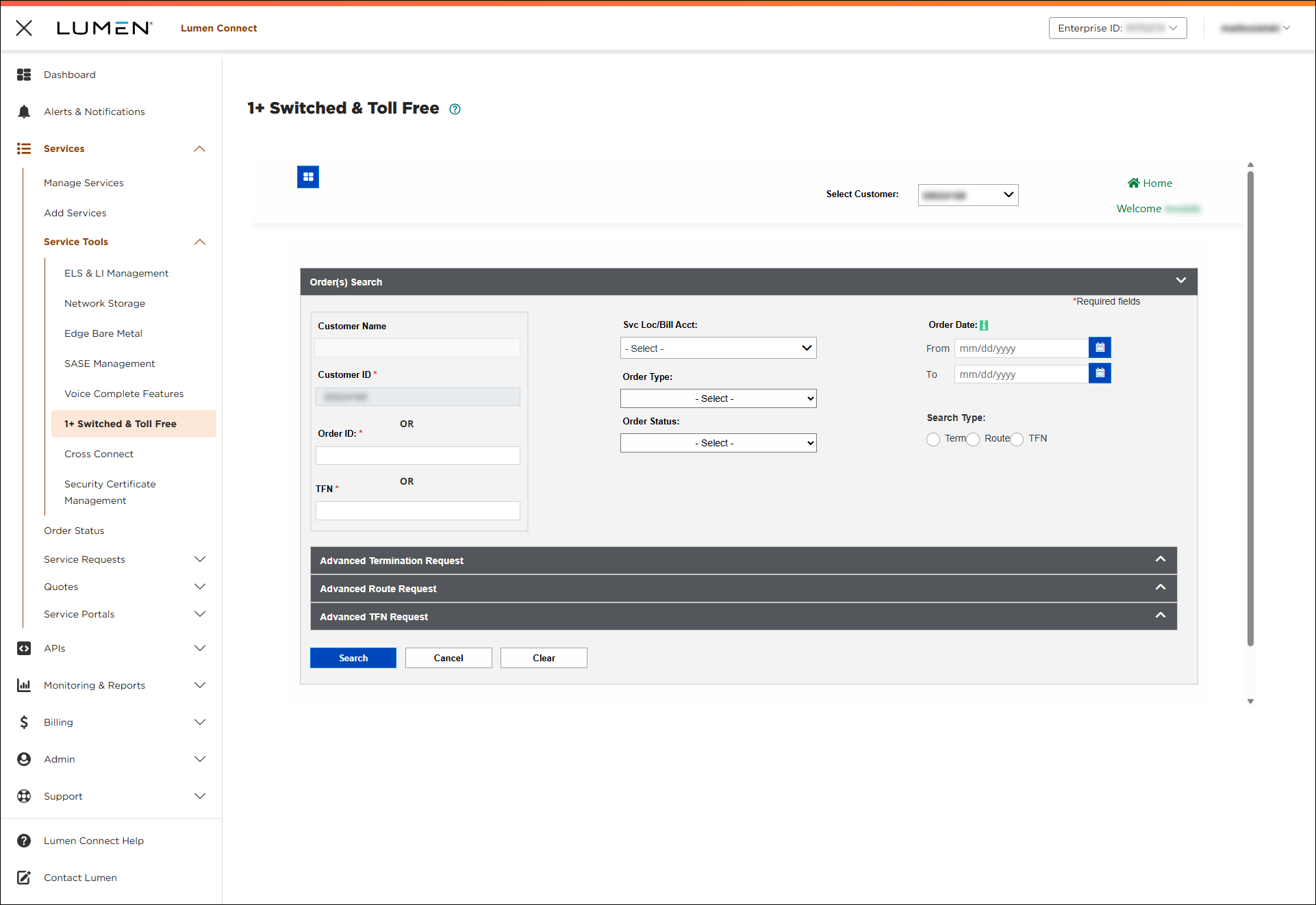Viewport: 1316px width, 905px height.
Task: Click the blue grid menu icon
Action: pyautogui.click(x=308, y=177)
